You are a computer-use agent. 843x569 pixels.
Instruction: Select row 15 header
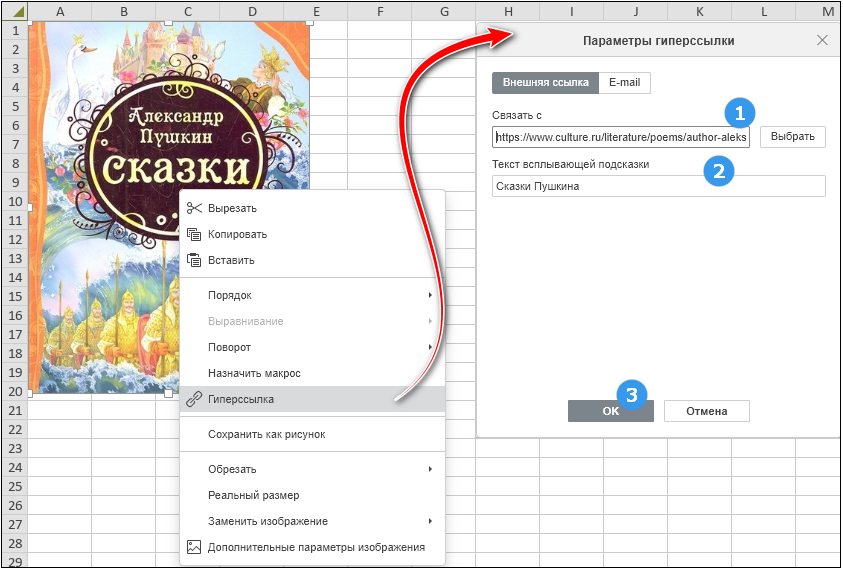pos(15,296)
